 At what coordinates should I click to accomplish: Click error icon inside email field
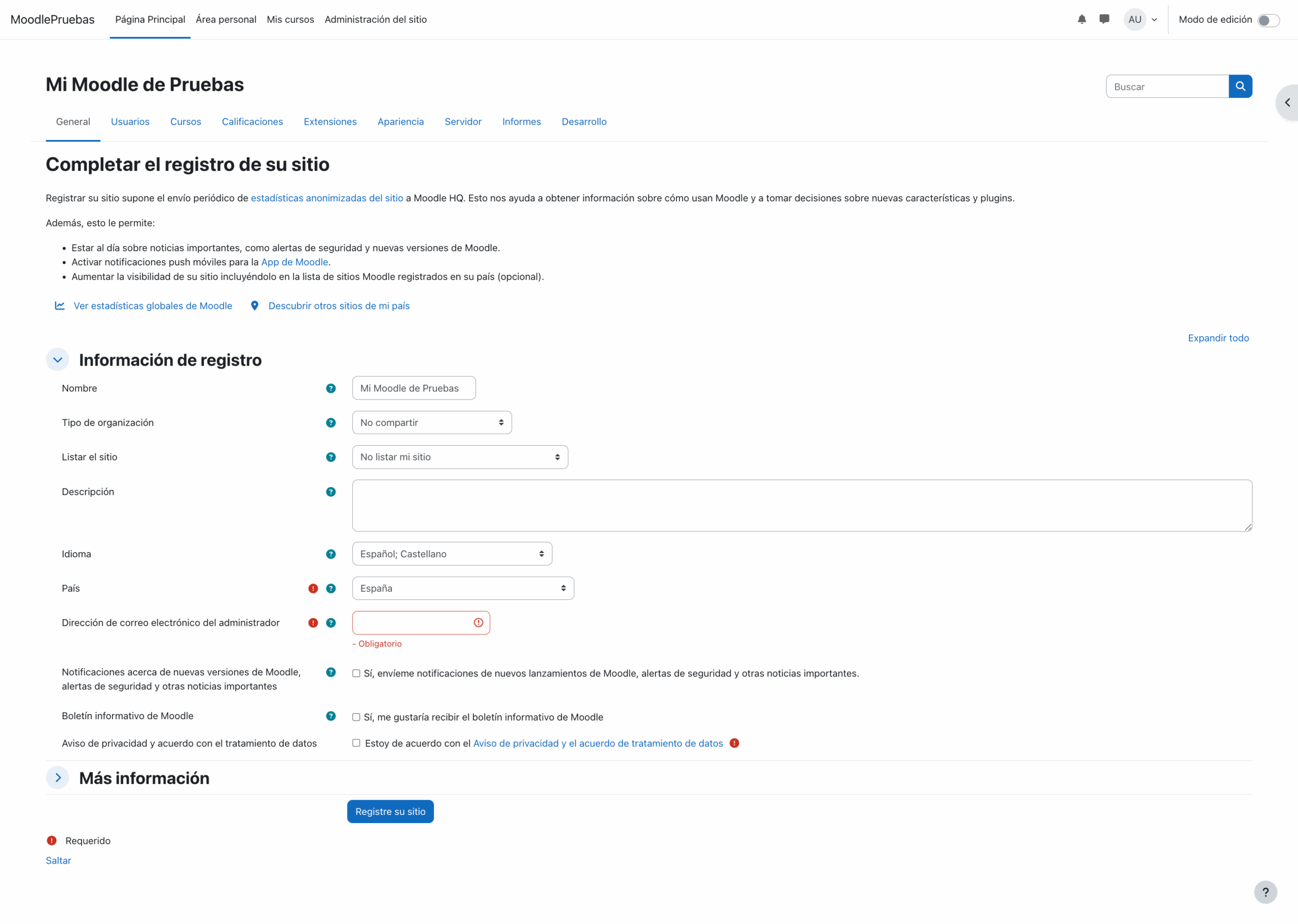(478, 623)
